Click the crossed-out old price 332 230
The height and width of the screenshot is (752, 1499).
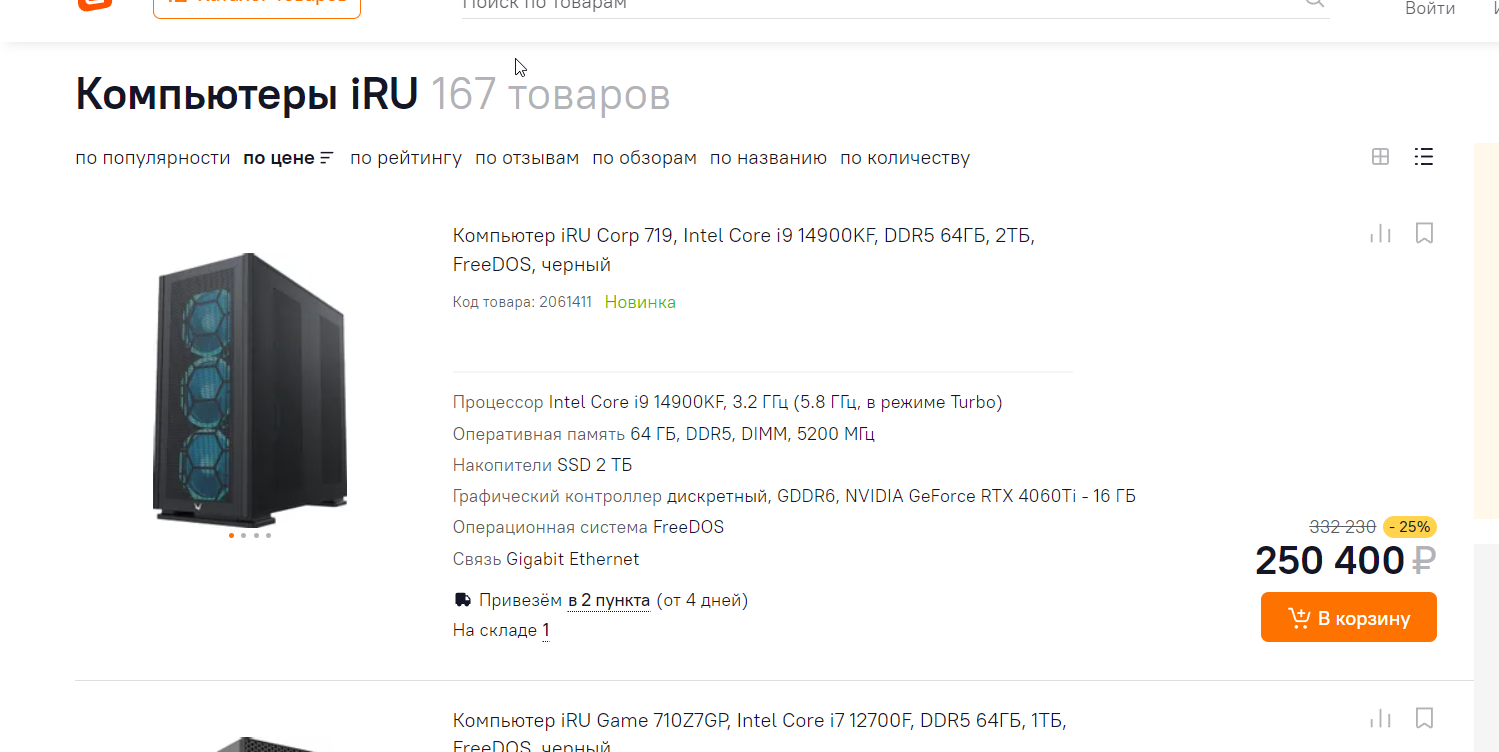tap(1342, 527)
